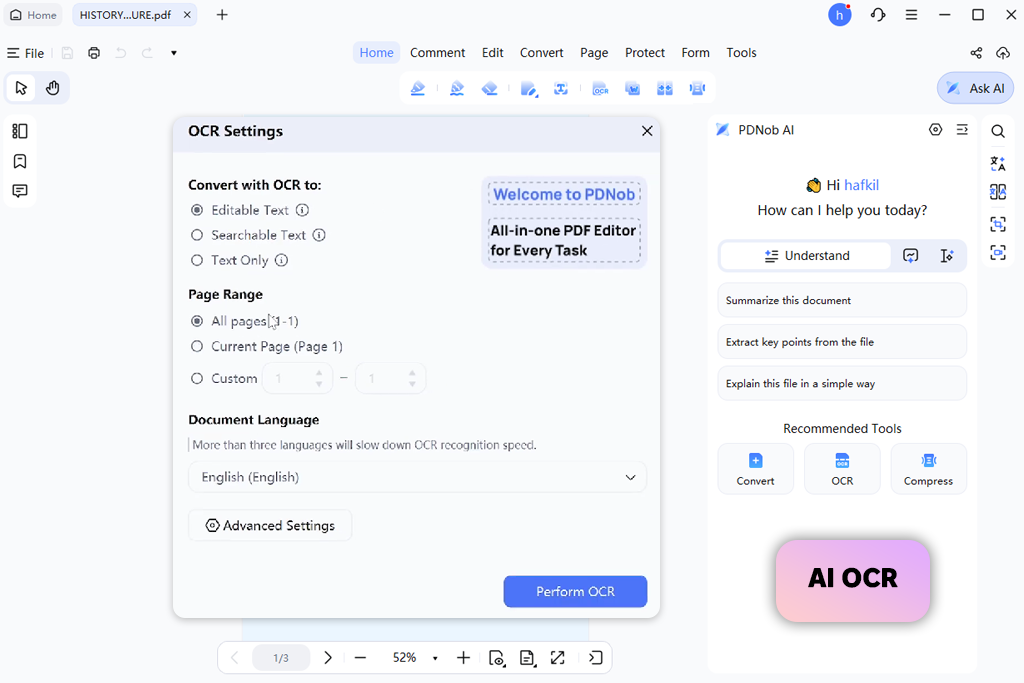Screen dimensions: 1024x683
Task: Click zoom out minus button
Action: tap(360, 658)
